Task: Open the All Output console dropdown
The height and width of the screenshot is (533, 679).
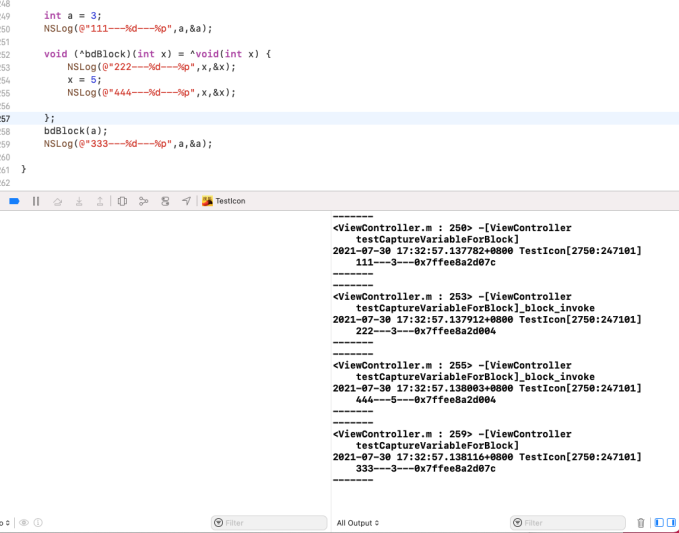Action: click(358, 523)
